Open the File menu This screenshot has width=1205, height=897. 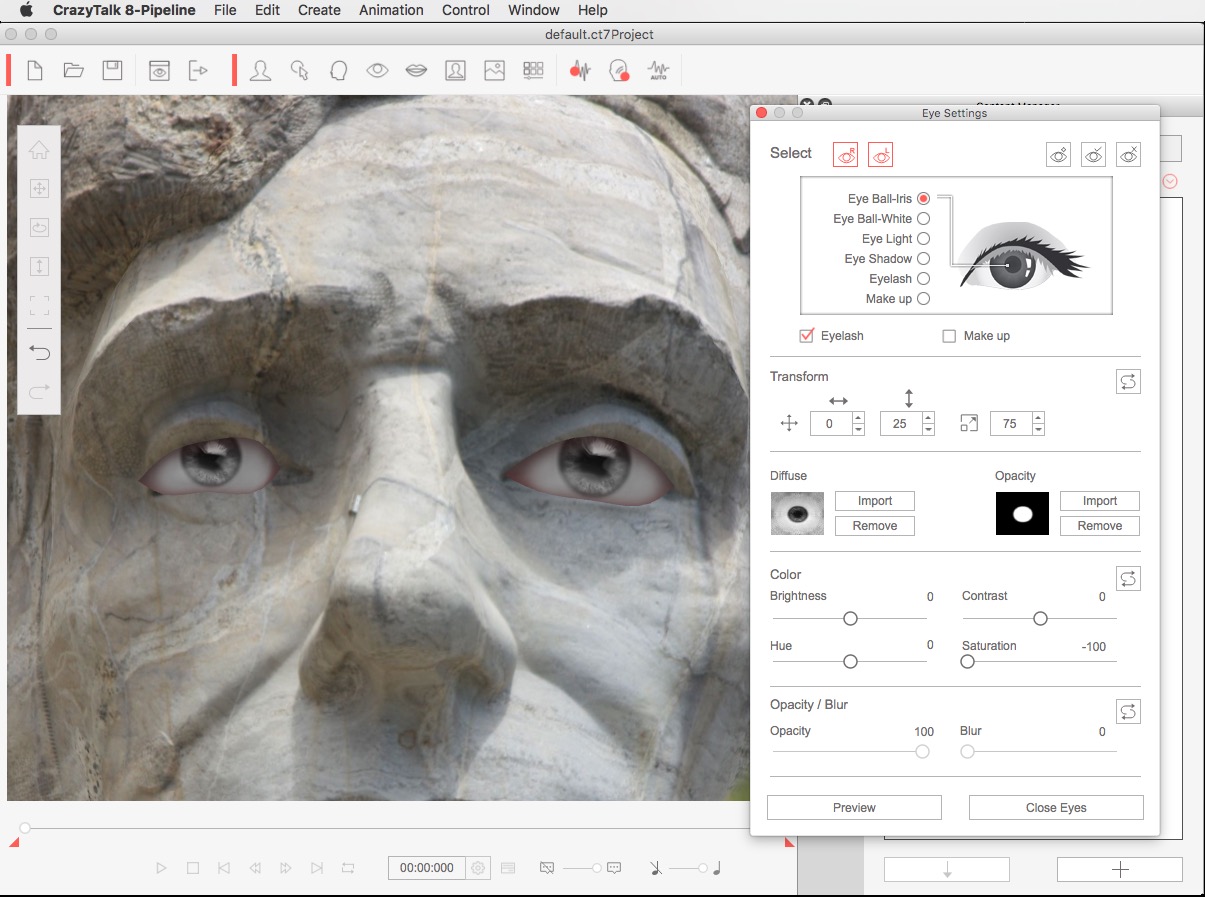(x=225, y=10)
